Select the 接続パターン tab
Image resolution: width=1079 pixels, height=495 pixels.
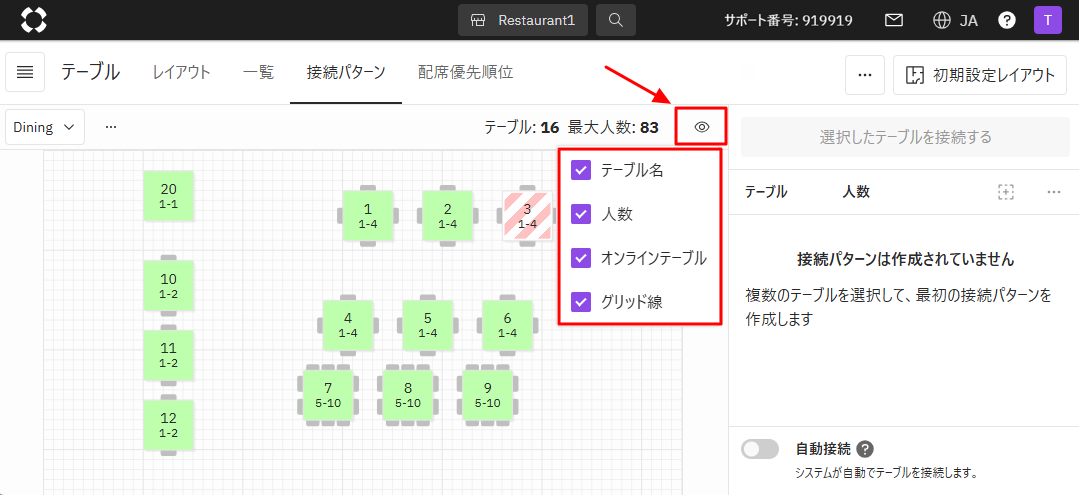click(x=345, y=72)
